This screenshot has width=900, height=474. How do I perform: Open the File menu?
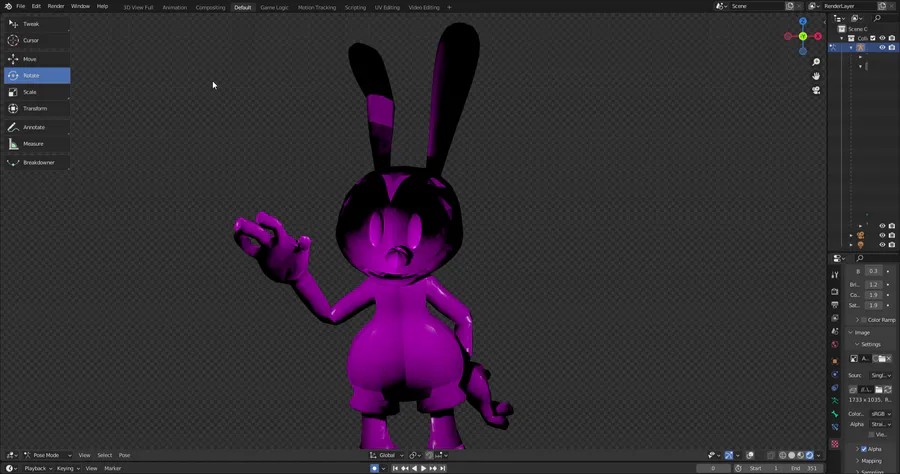21,6
